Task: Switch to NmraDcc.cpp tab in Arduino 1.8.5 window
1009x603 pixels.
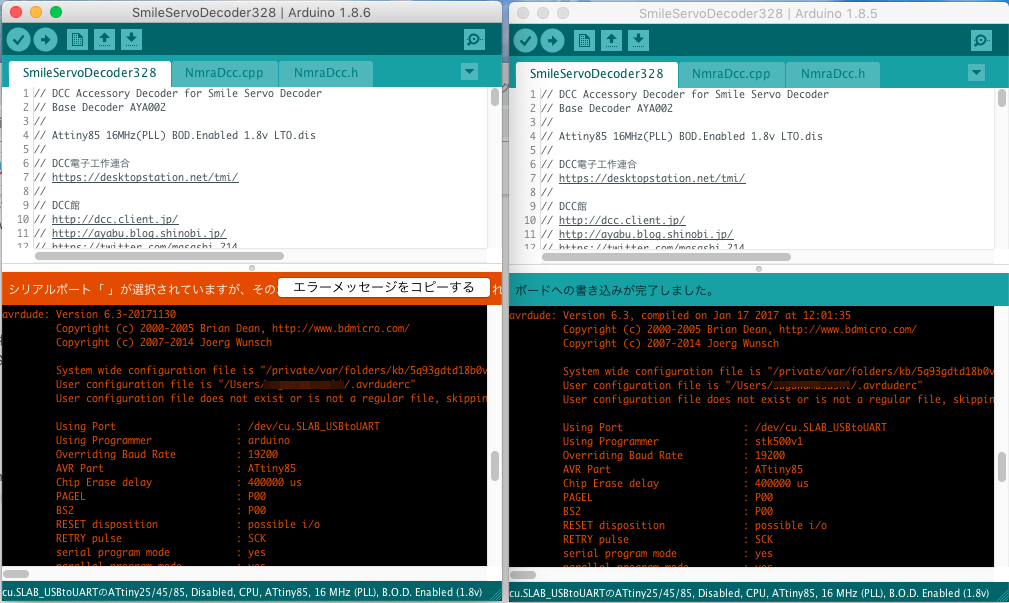Action: (732, 75)
